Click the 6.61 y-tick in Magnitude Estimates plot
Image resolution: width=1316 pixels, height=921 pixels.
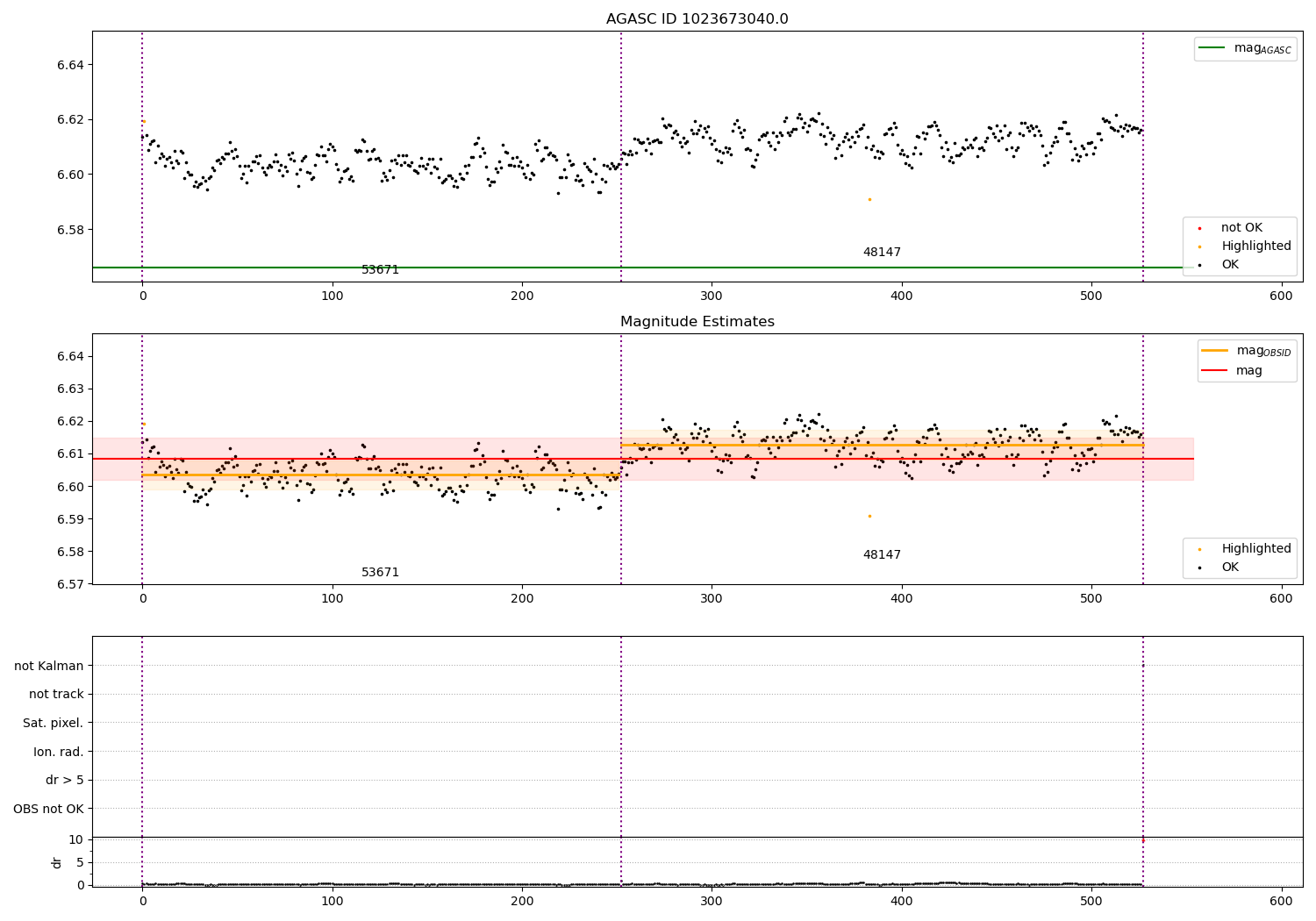click(70, 453)
